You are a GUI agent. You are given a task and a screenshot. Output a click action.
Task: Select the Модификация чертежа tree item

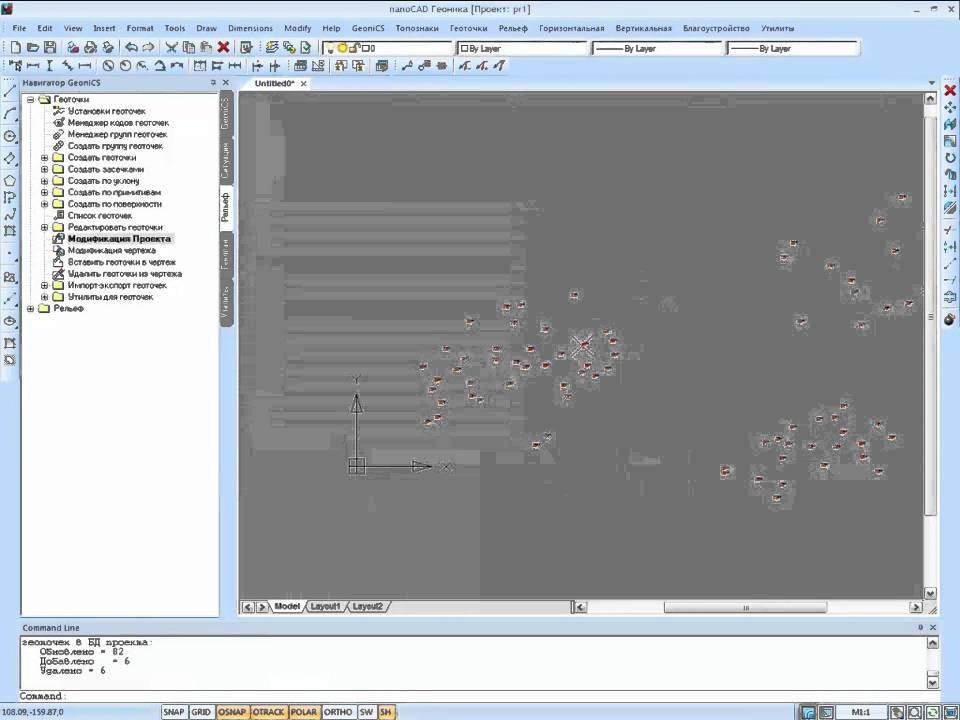point(111,250)
